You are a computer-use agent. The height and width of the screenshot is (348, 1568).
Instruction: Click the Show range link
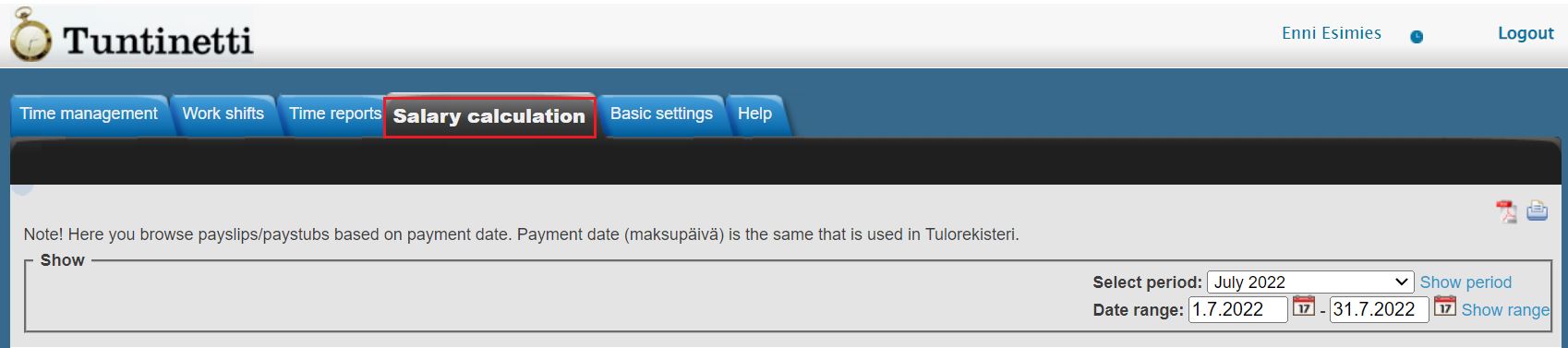coord(1505,310)
